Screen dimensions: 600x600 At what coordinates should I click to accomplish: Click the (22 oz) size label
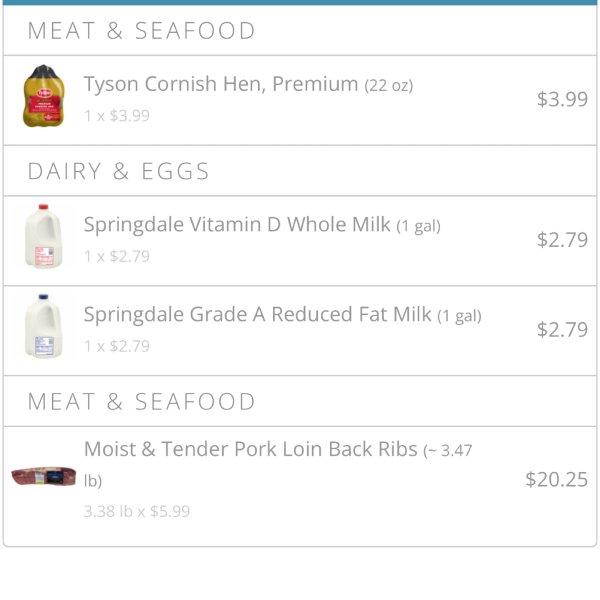coord(389,85)
